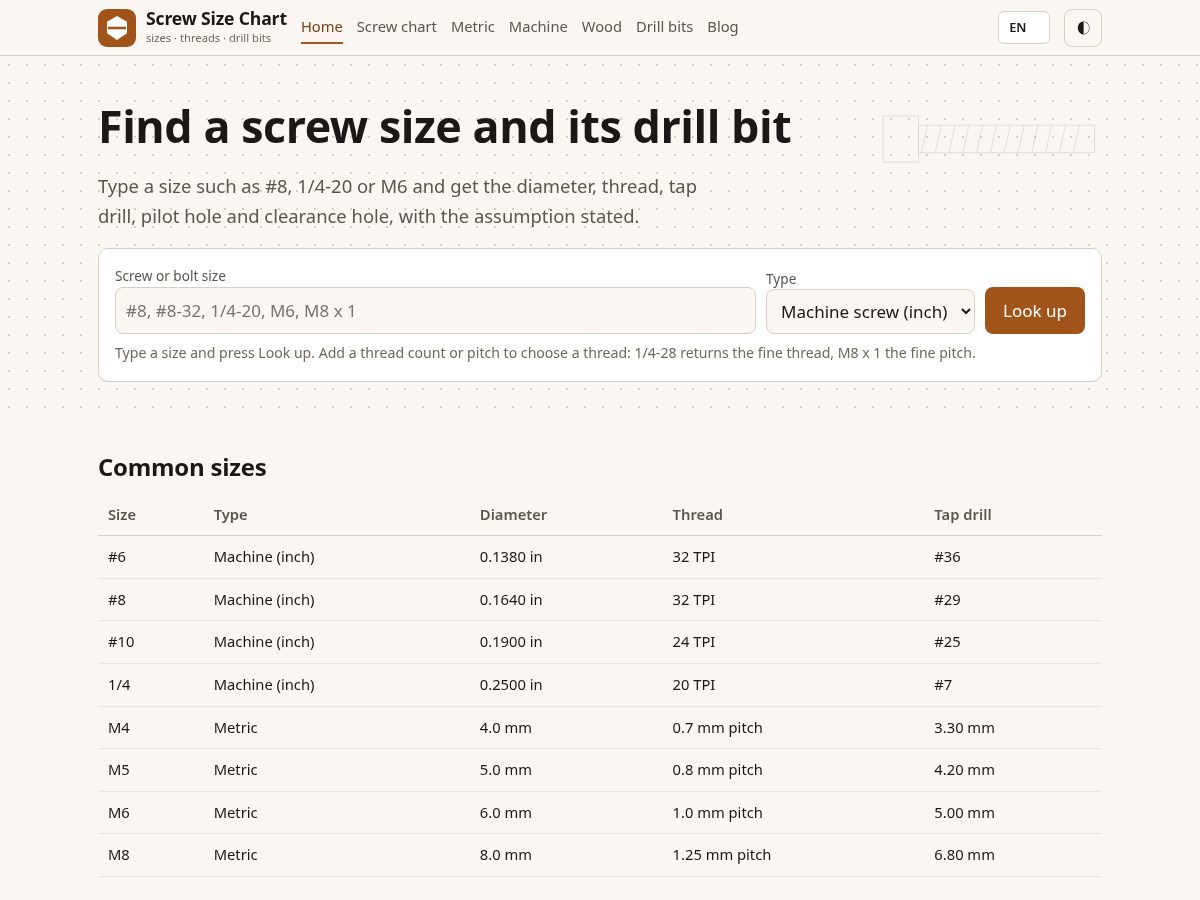
Task: Click the 4.0 mm diameter value
Action: tap(506, 728)
